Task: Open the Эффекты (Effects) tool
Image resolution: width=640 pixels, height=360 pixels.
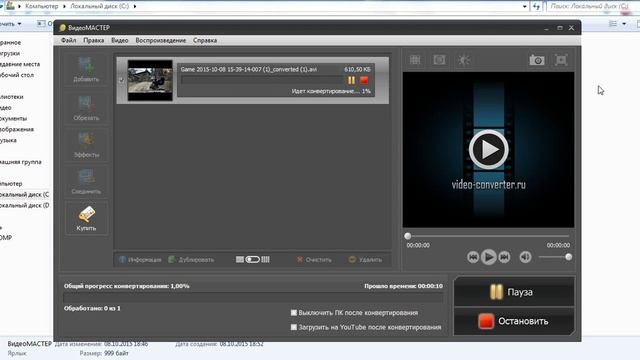Action: [86, 144]
